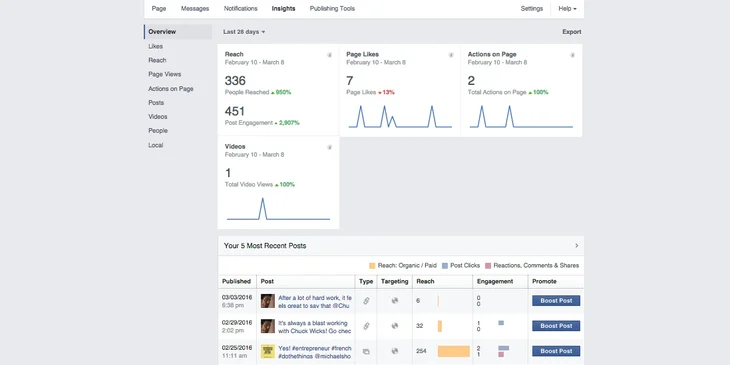
Task: Click the Export link
Action: (572, 32)
